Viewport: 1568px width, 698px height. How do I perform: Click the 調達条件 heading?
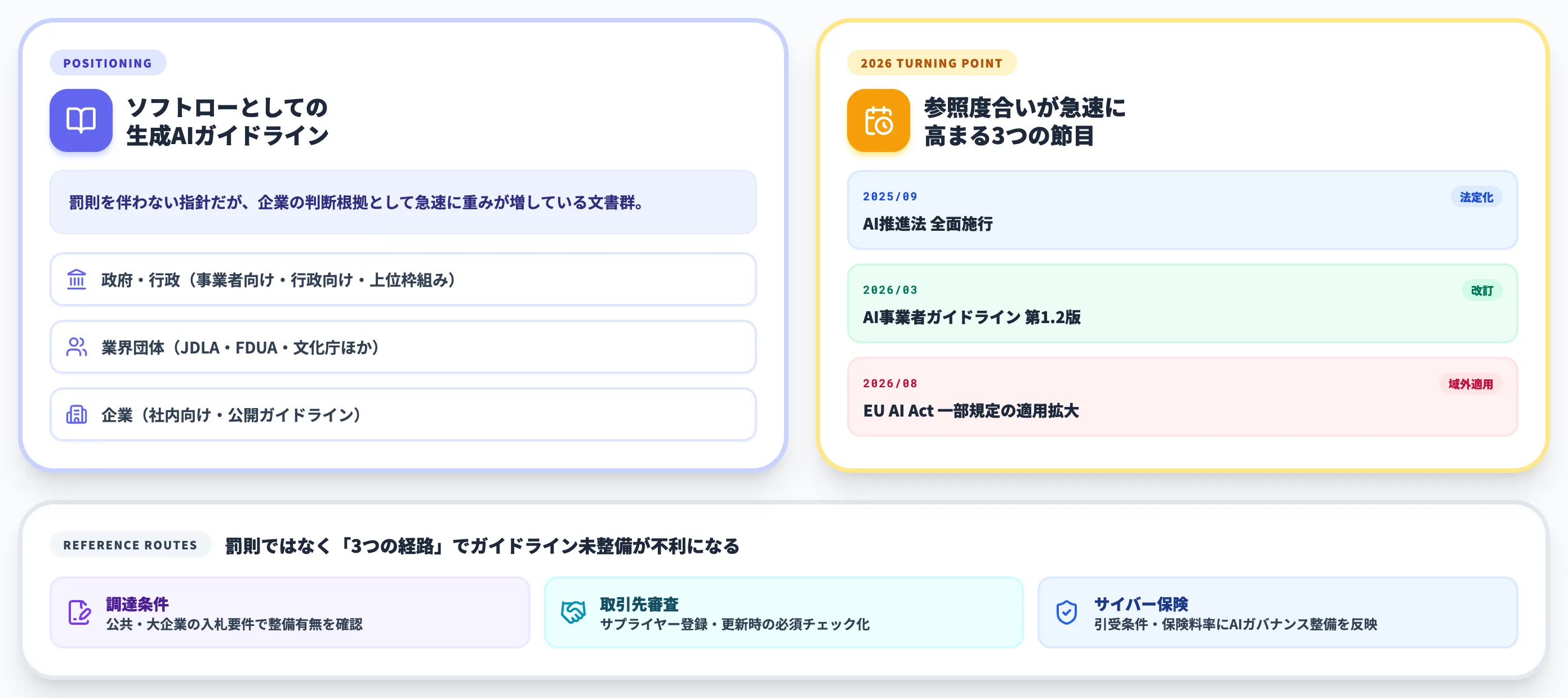pyautogui.click(x=137, y=605)
